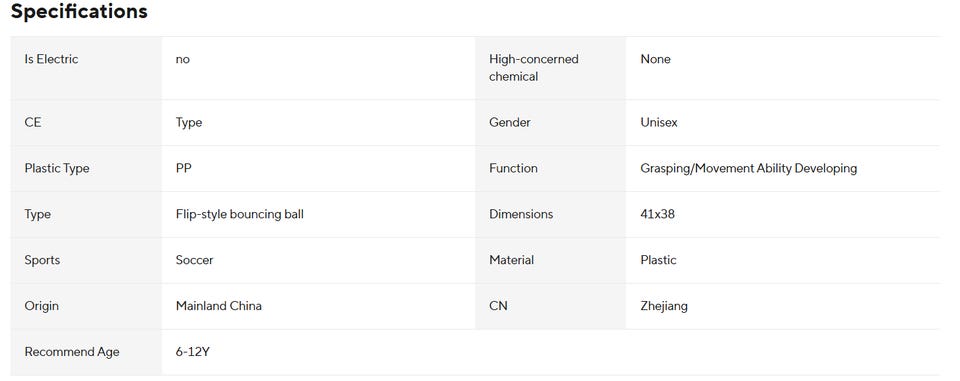Screen dimensions: 960x381
Task: Click the Function label cell
Action: pos(550,168)
